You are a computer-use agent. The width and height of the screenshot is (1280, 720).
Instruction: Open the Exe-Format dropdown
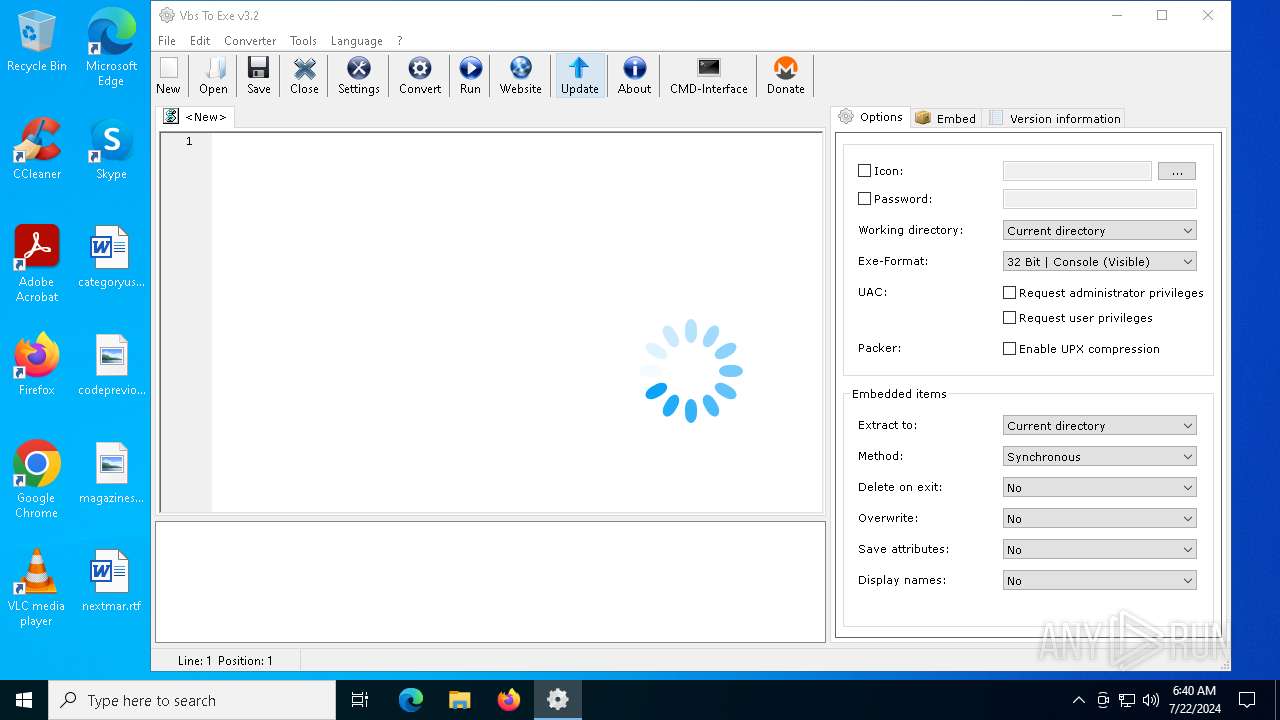(1100, 261)
